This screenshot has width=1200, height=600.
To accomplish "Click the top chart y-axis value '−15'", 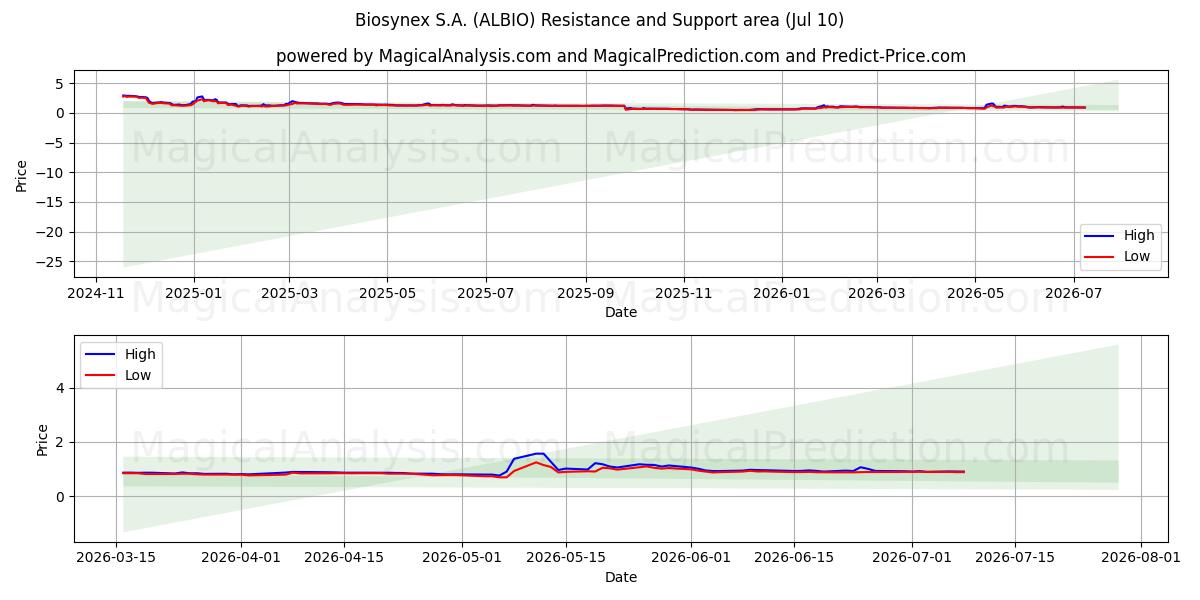I will [x=52, y=203].
